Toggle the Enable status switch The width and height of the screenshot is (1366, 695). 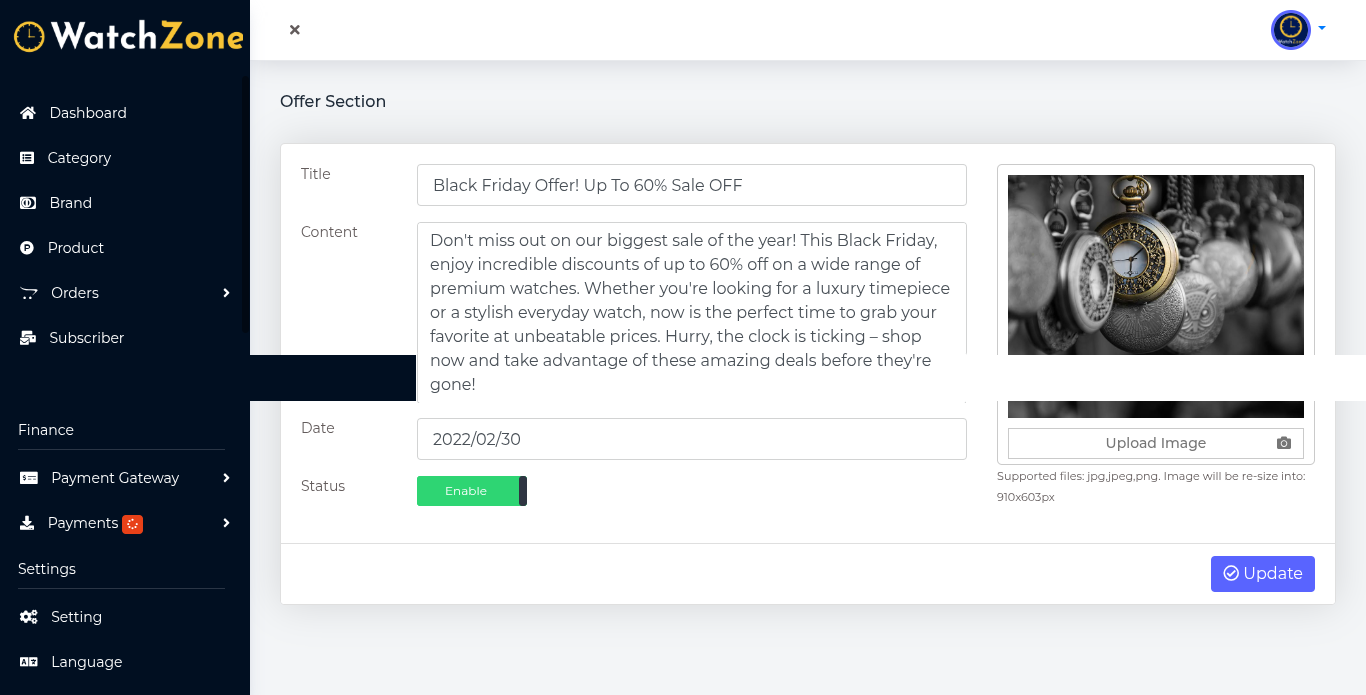point(471,491)
